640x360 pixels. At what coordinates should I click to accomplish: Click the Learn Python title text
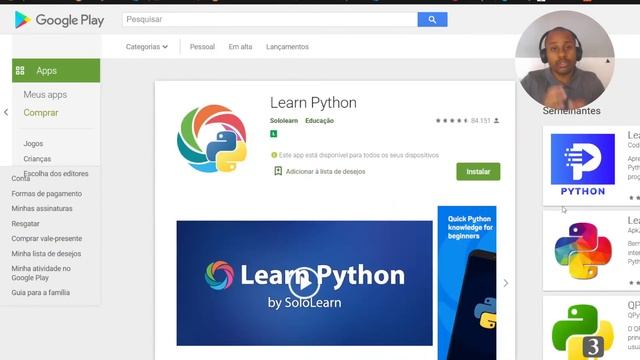pos(313,102)
